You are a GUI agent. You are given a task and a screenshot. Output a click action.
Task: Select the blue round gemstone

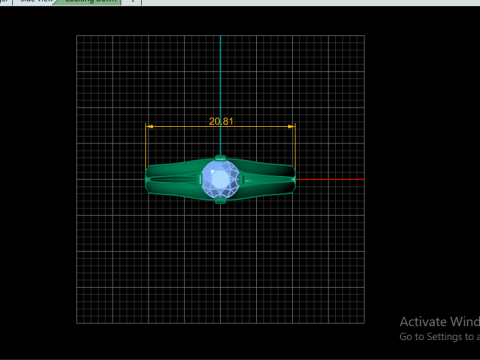tap(220, 179)
